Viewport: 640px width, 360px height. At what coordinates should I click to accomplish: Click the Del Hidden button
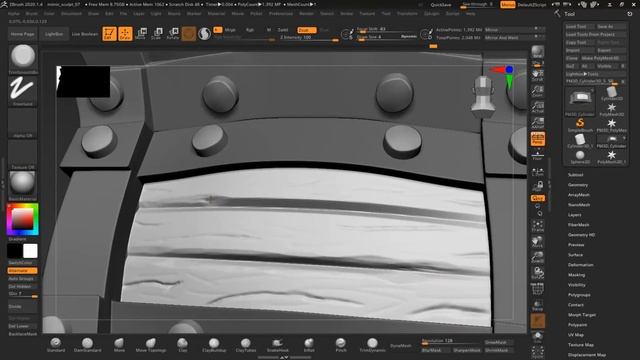click(x=22, y=287)
